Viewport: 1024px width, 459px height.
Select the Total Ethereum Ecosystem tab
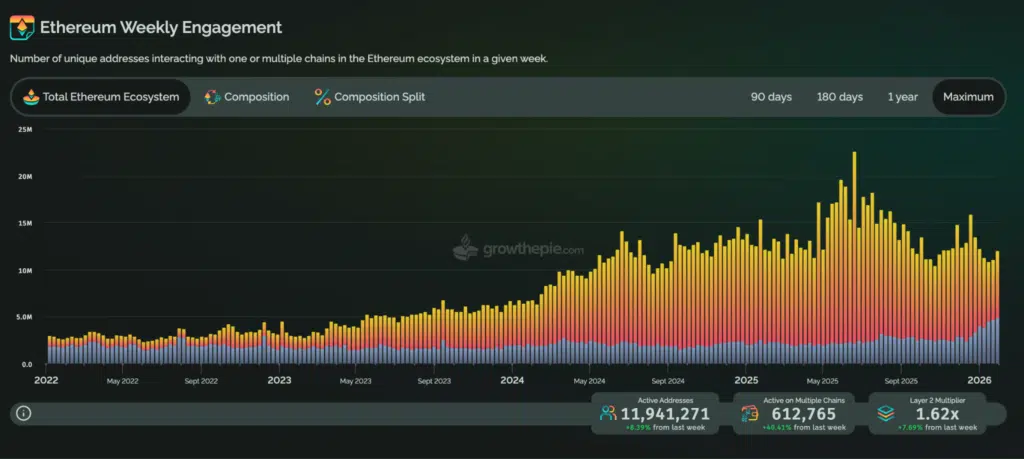tap(100, 97)
